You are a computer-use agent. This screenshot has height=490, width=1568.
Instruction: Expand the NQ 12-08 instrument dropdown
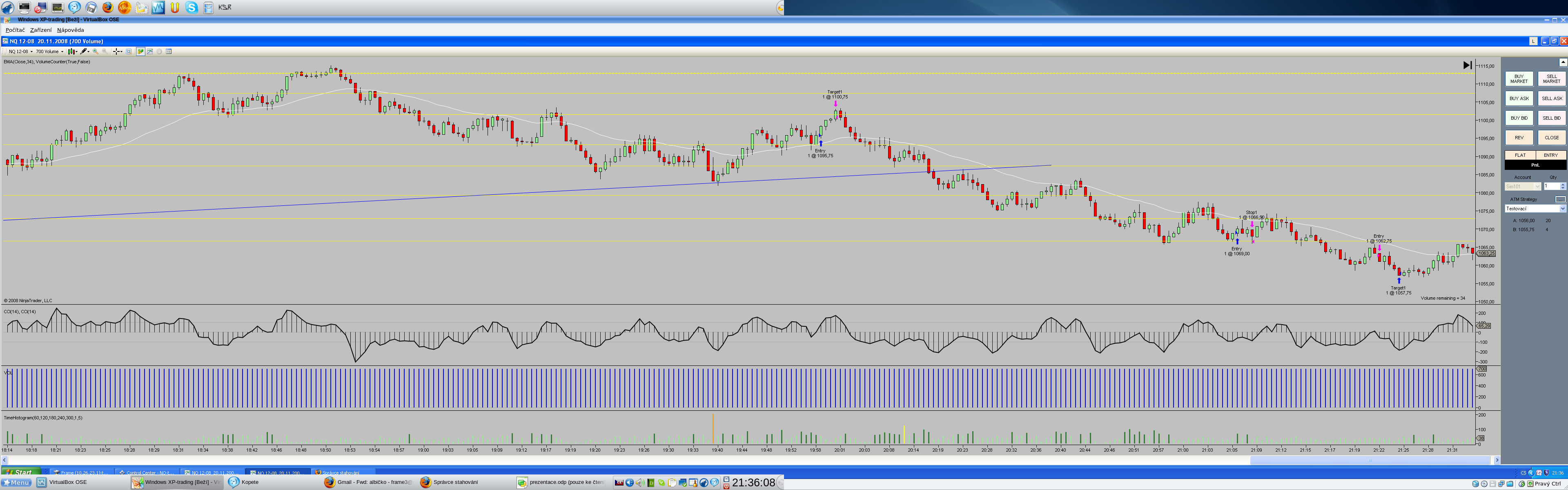pyautogui.click(x=32, y=52)
